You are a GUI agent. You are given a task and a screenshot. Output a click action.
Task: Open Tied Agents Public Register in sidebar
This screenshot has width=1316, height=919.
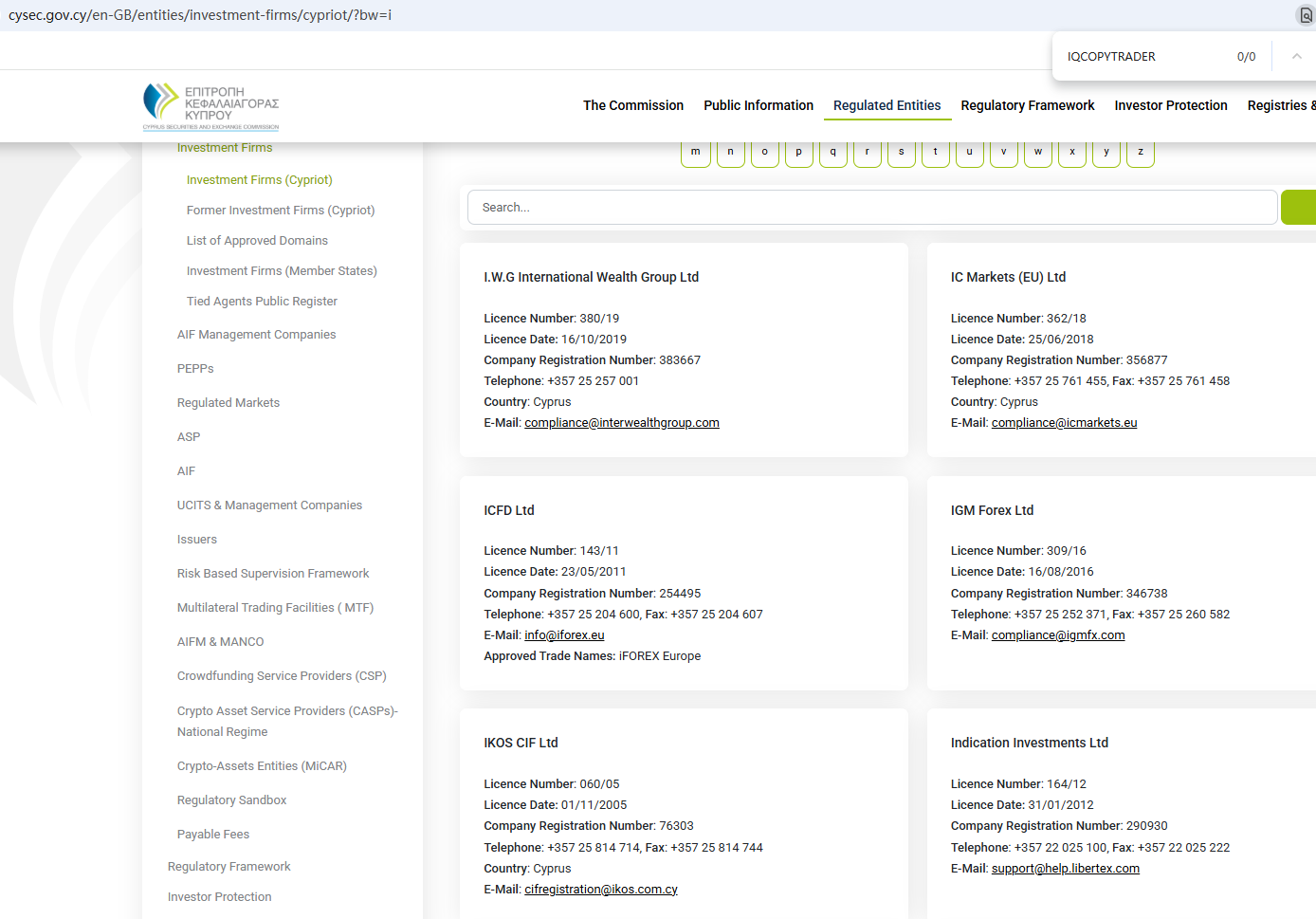click(x=262, y=302)
